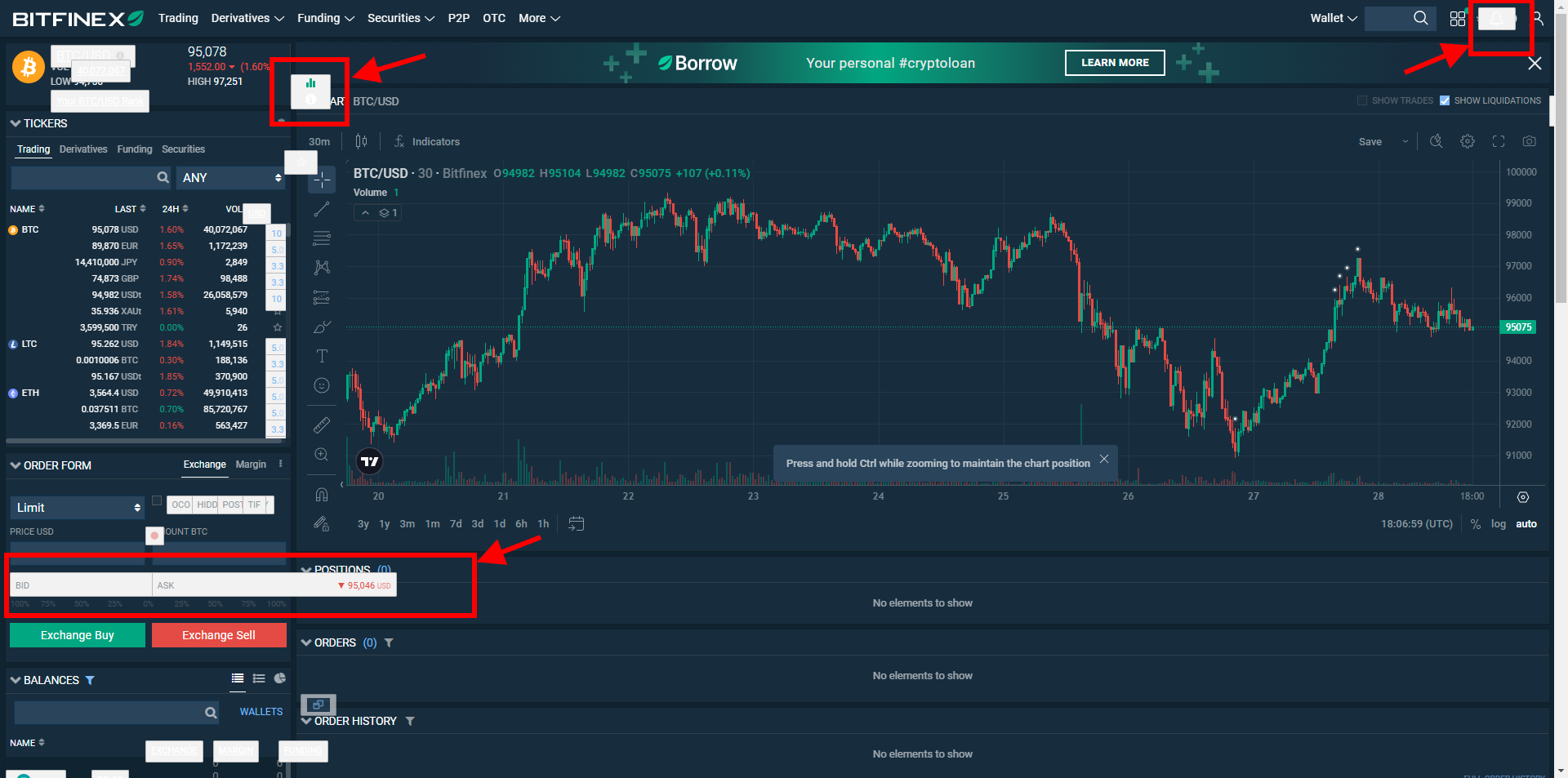The width and height of the screenshot is (1568, 778).
Task: Tick the checkbox beside OCO option
Action: tap(157, 500)
